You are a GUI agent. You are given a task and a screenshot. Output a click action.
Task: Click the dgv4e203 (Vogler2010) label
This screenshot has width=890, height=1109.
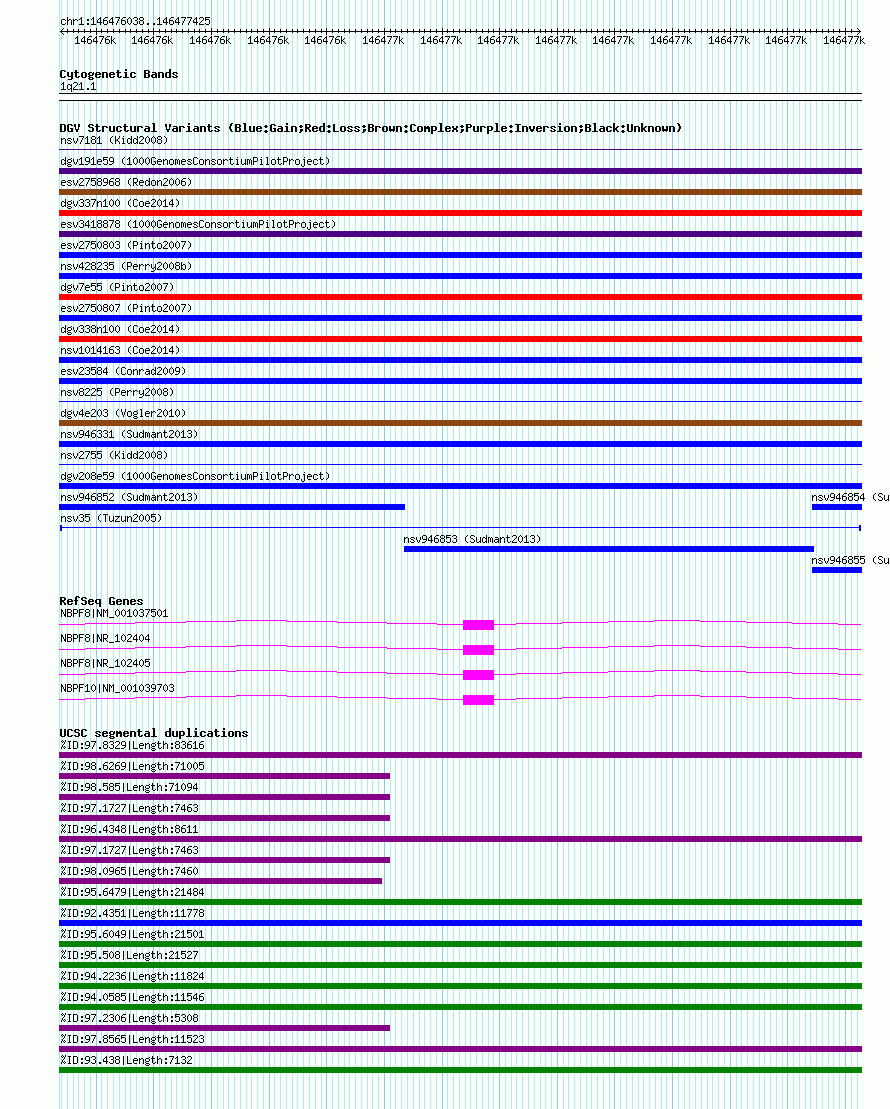(x=123, y=413)
